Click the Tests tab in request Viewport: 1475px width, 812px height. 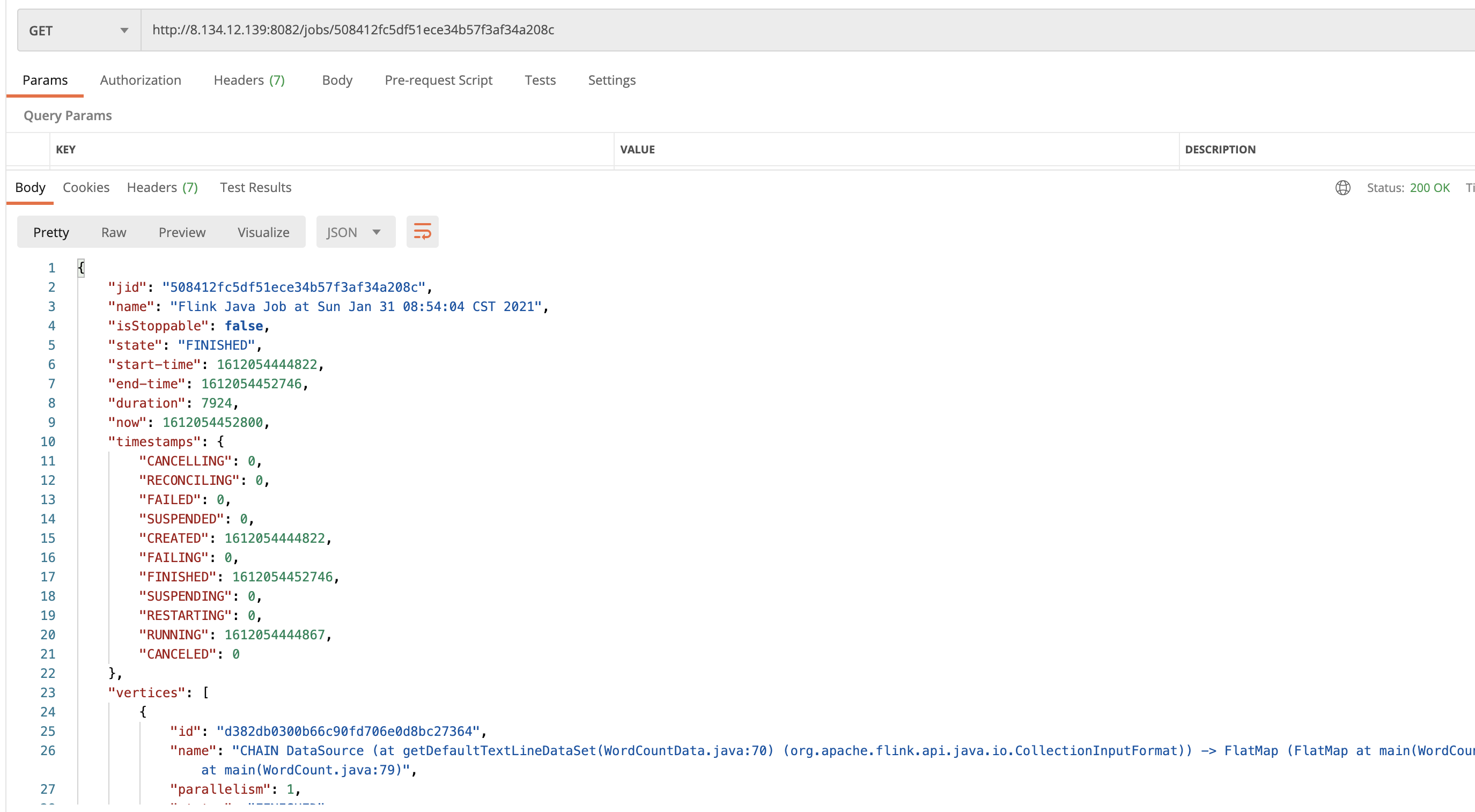[541, 80]
